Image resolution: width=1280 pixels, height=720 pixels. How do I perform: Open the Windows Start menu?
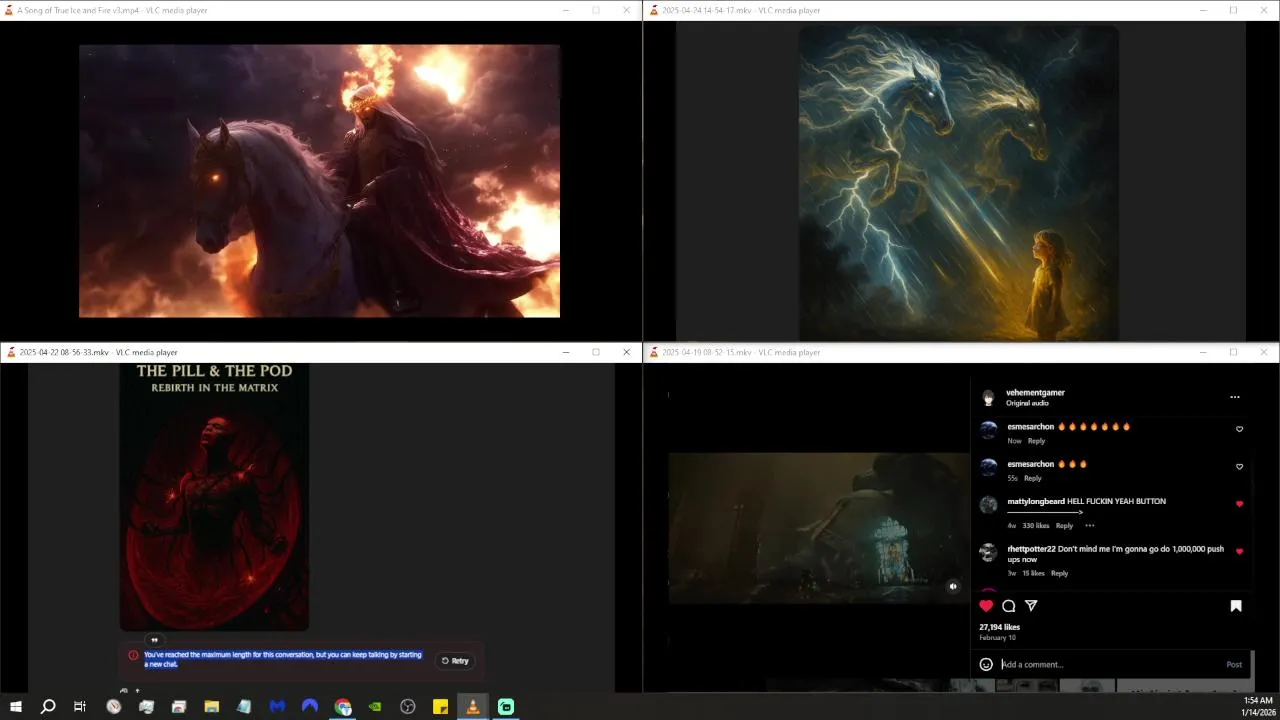click(x=15, y=707)
